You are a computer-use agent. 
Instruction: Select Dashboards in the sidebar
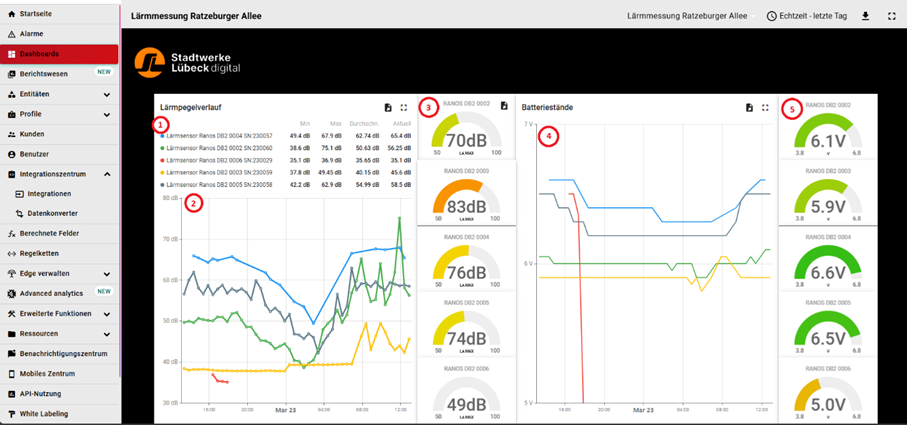coord(39,54)
